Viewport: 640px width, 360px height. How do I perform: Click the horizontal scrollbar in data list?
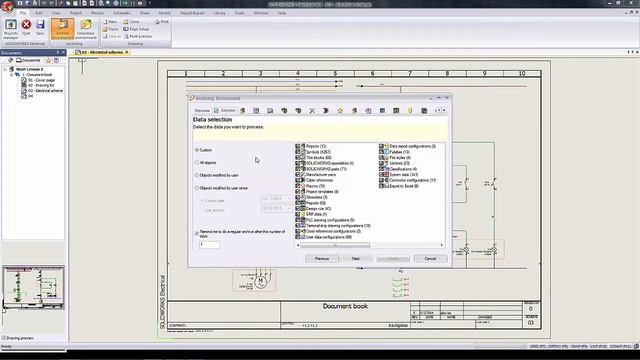point(335,245)
